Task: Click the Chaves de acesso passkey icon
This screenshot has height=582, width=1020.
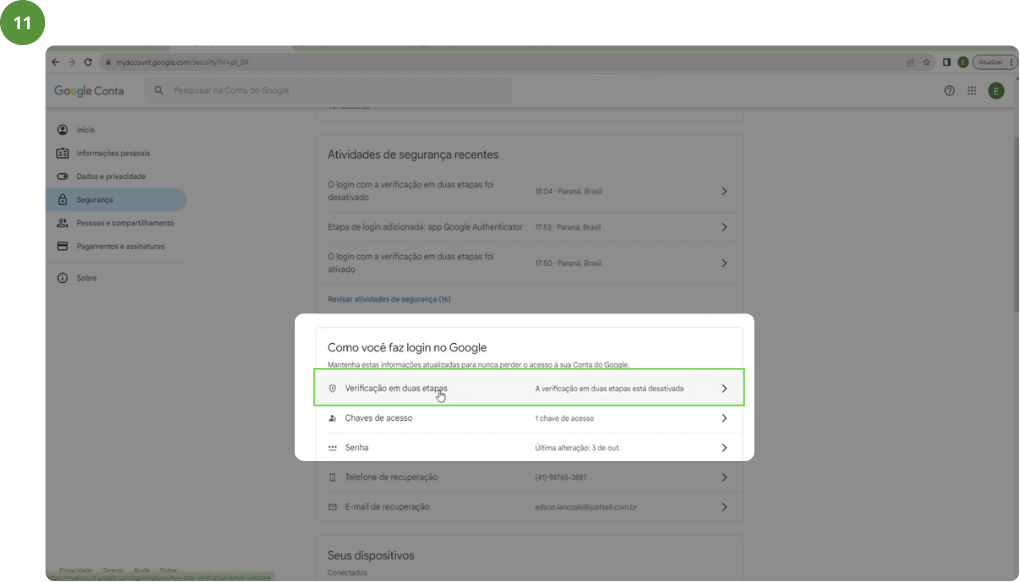Action: coord(332,418)
